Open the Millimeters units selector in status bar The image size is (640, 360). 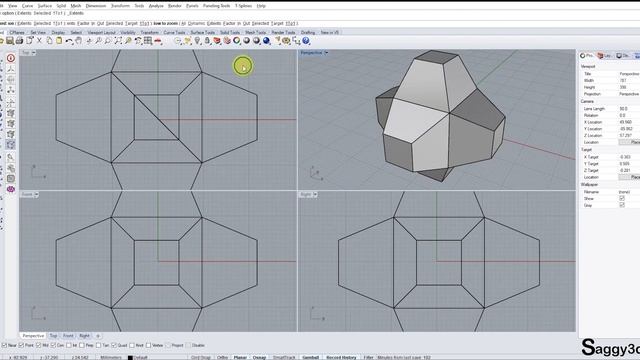(111, 357)
